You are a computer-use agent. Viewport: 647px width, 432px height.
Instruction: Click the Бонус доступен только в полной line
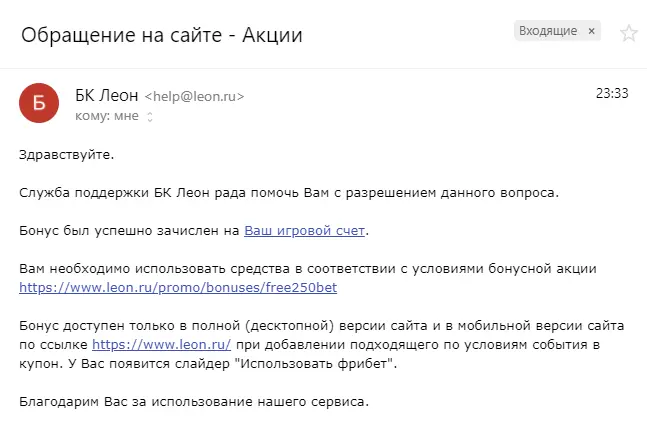[321, 326]
